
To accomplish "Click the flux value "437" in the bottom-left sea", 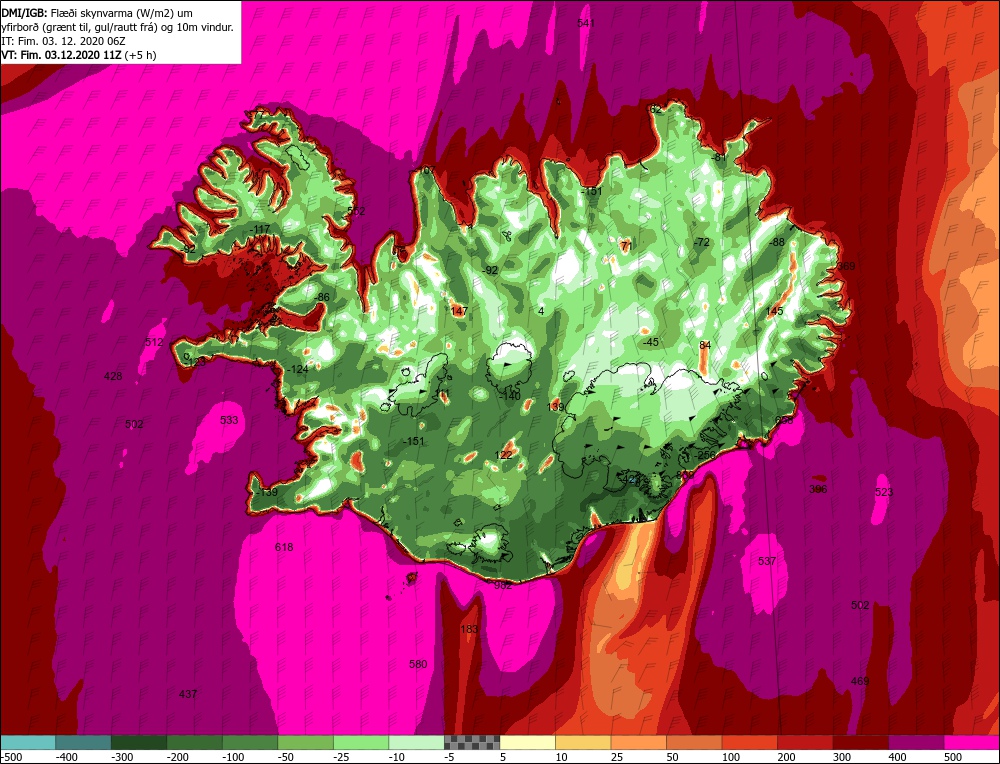I will tap(188, 694).
